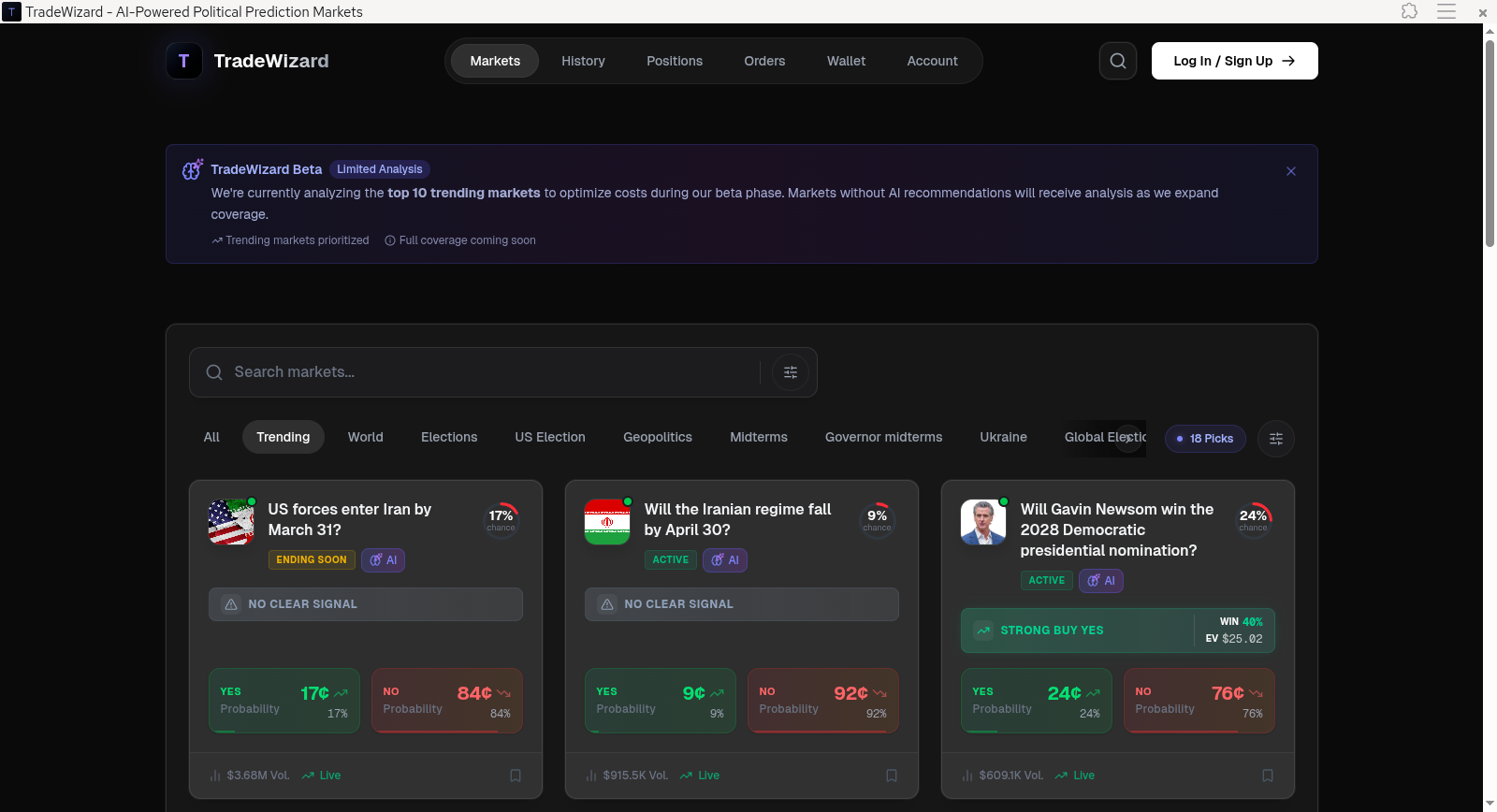Buy NO 84¢ on US forces Iran
The width and height of the screenshot is (1497, 812).
[447, 701]
